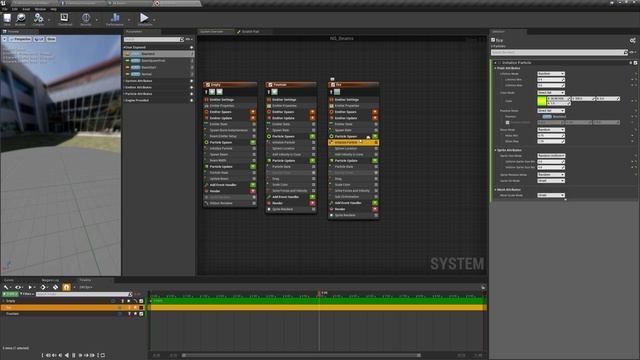Toggle Fountain's Sprite Renderer checkbox
The width and height of the screenshot is (640, 360).
tap(313, 209)
